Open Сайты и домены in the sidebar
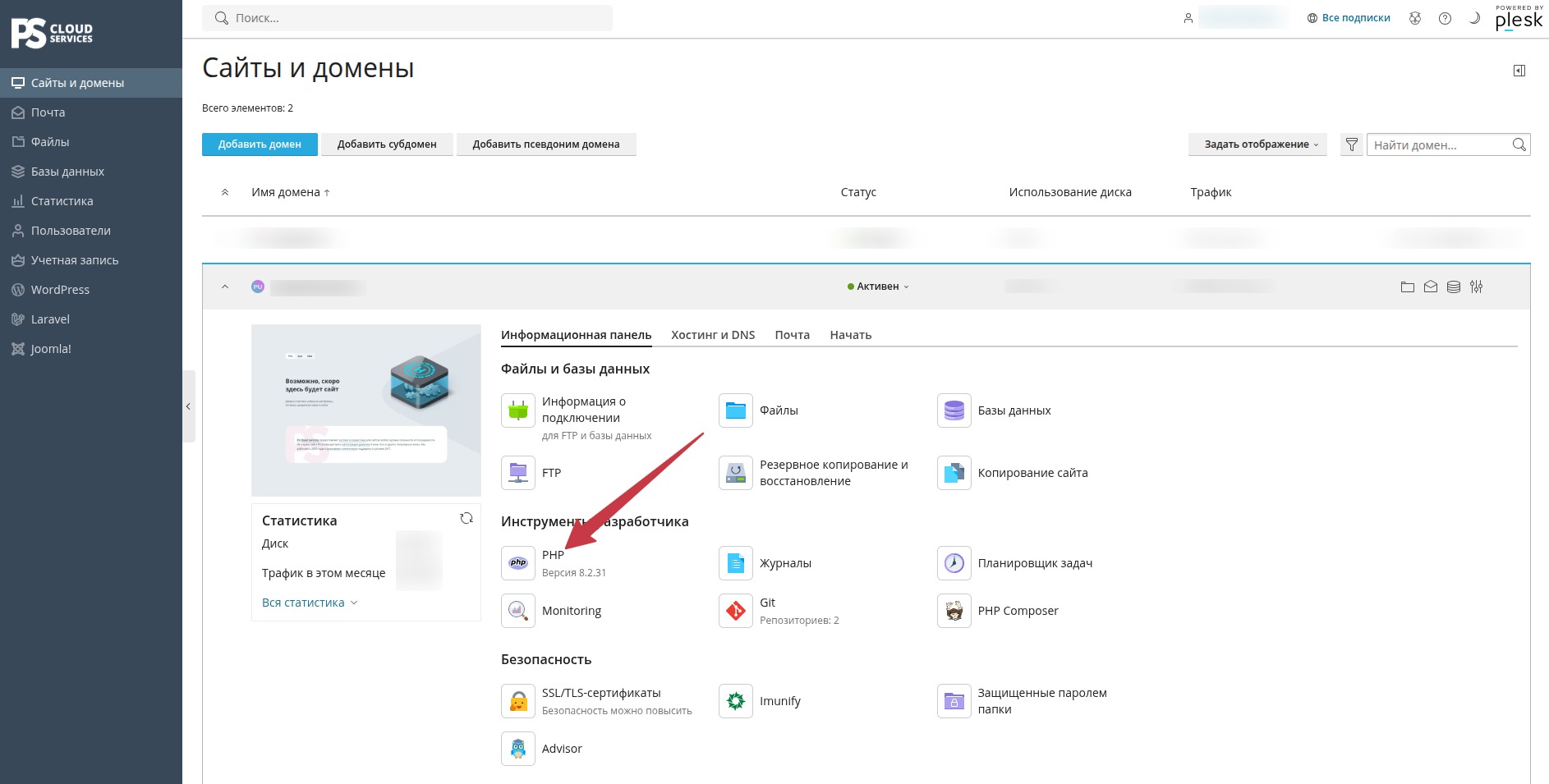 point(91,83)
